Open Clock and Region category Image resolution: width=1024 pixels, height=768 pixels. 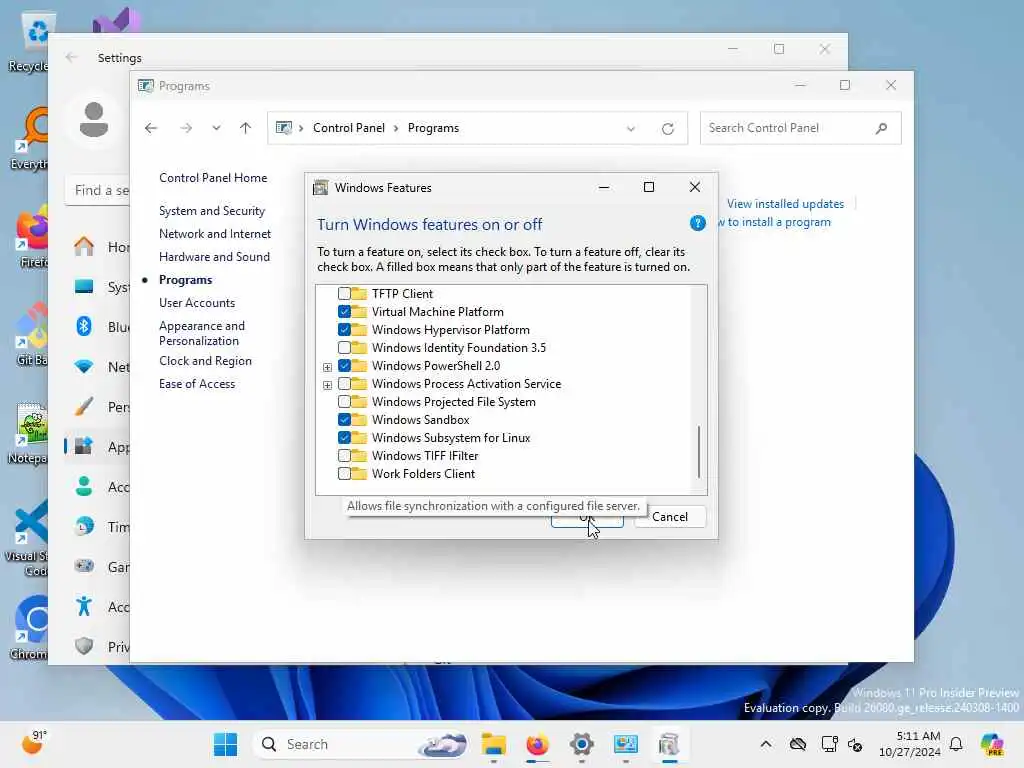coord(205,361)
